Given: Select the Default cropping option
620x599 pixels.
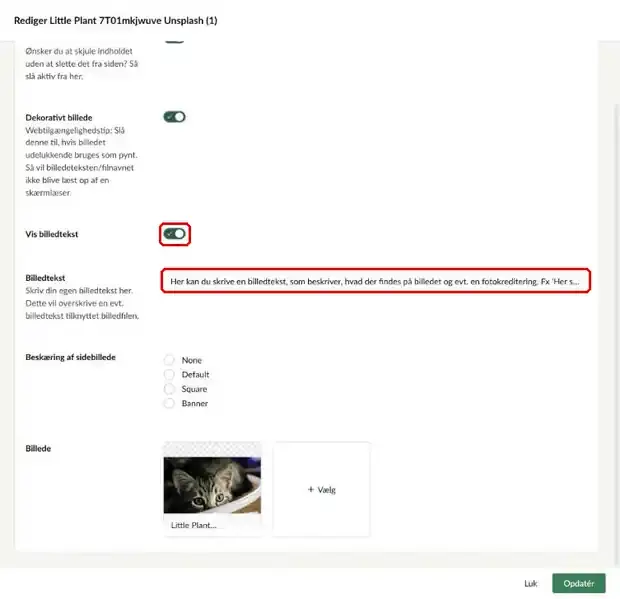Looking at the screenshot, I should click(169, 374).
